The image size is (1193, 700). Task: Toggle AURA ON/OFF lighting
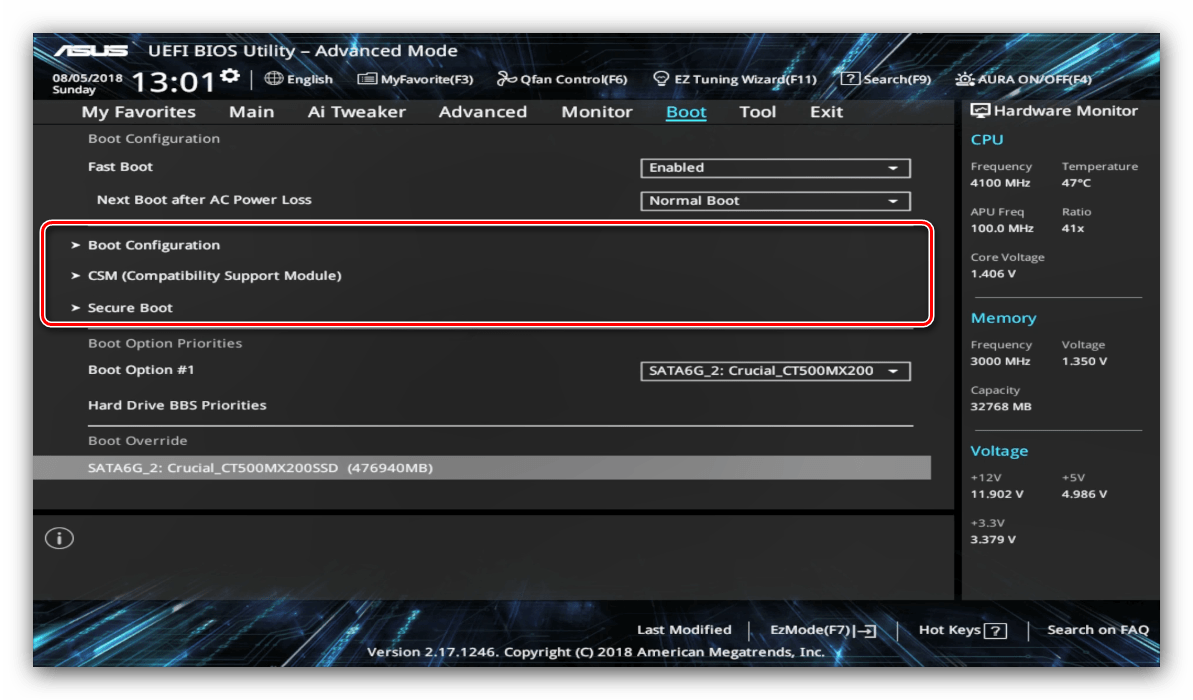(x=965, y=79)
